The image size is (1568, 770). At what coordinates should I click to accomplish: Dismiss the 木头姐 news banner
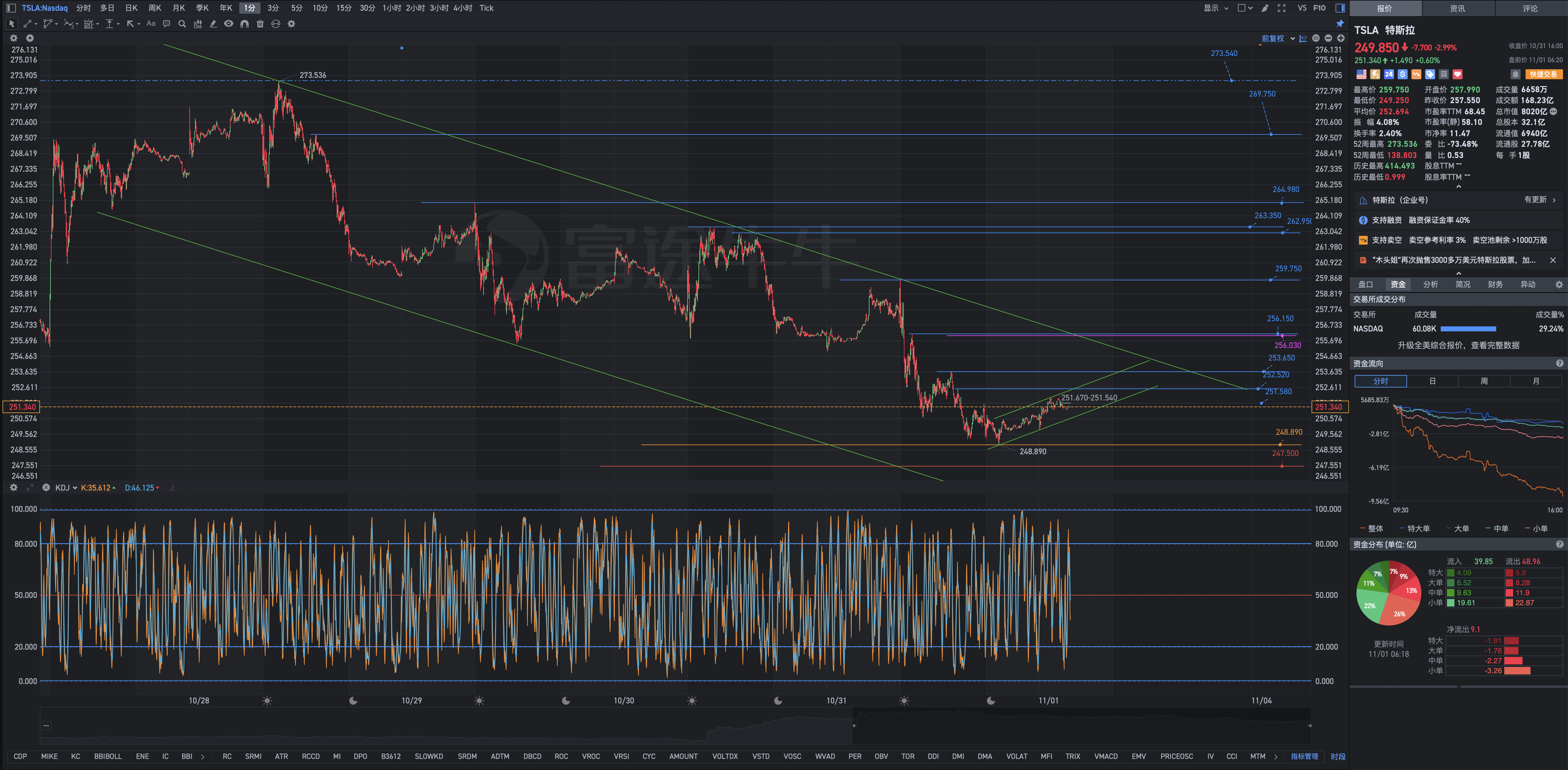coord(1553,260)
